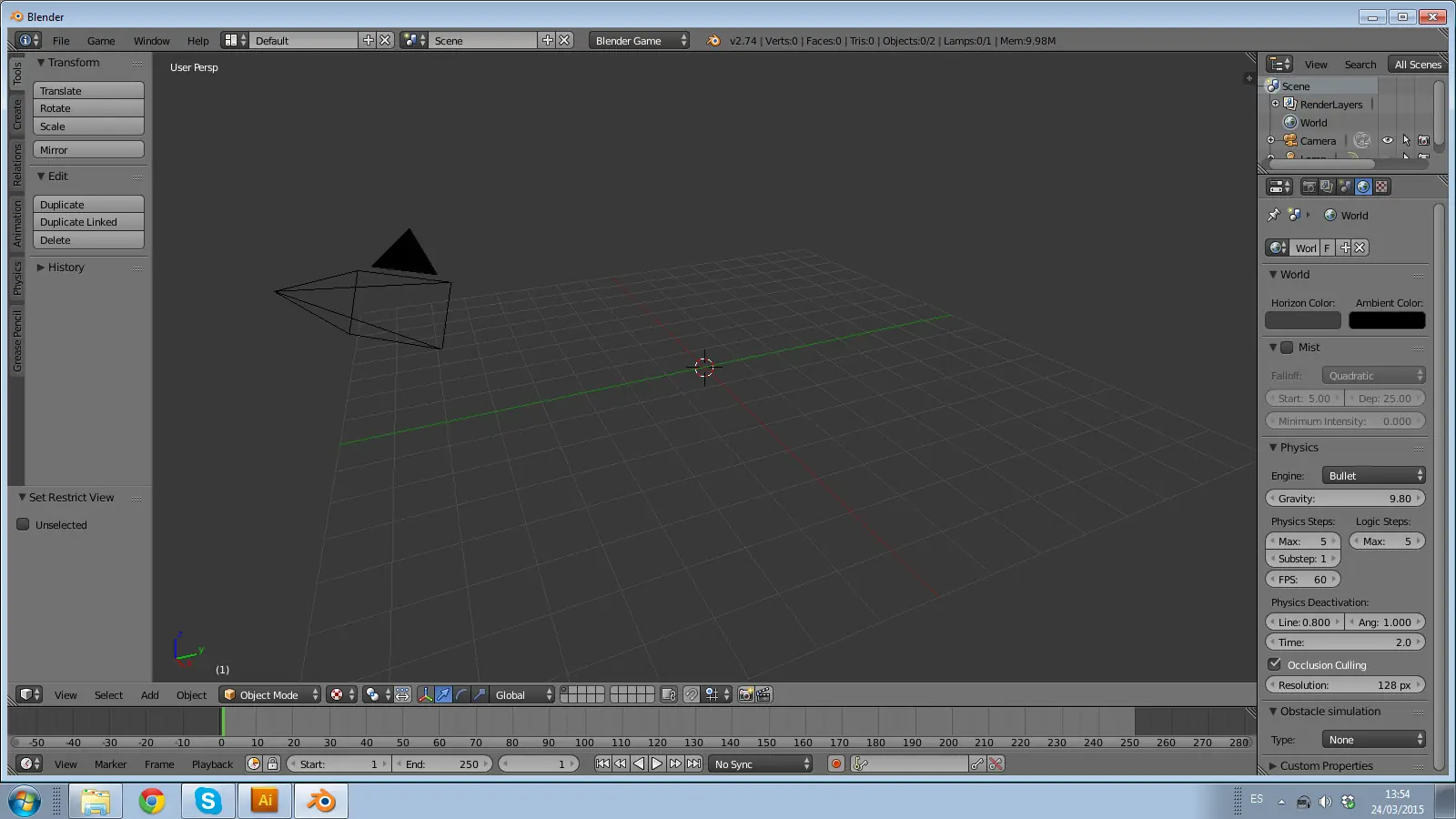Open the Global orientation dropdown
This screenshot has height=819, width=1456.
pyautogui.click(x=522, y=694)
